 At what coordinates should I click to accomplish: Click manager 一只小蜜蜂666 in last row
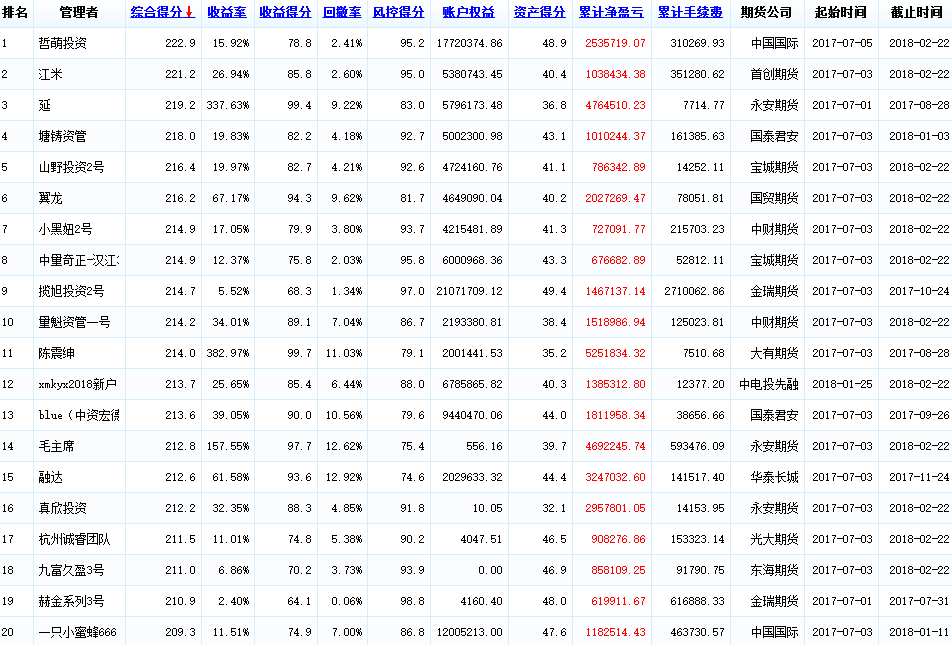78,633
